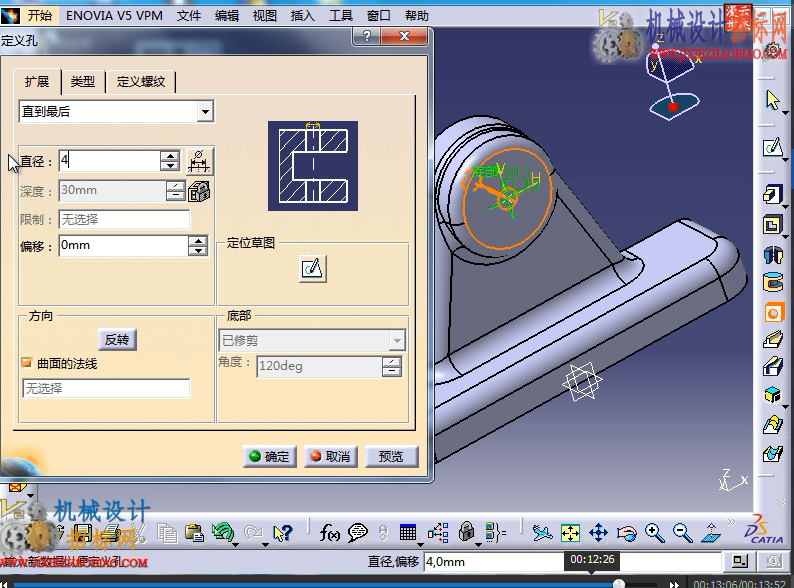Click the Design Table icon
Viewport: 794px width, 588px height.
click(x=408, y=533)
